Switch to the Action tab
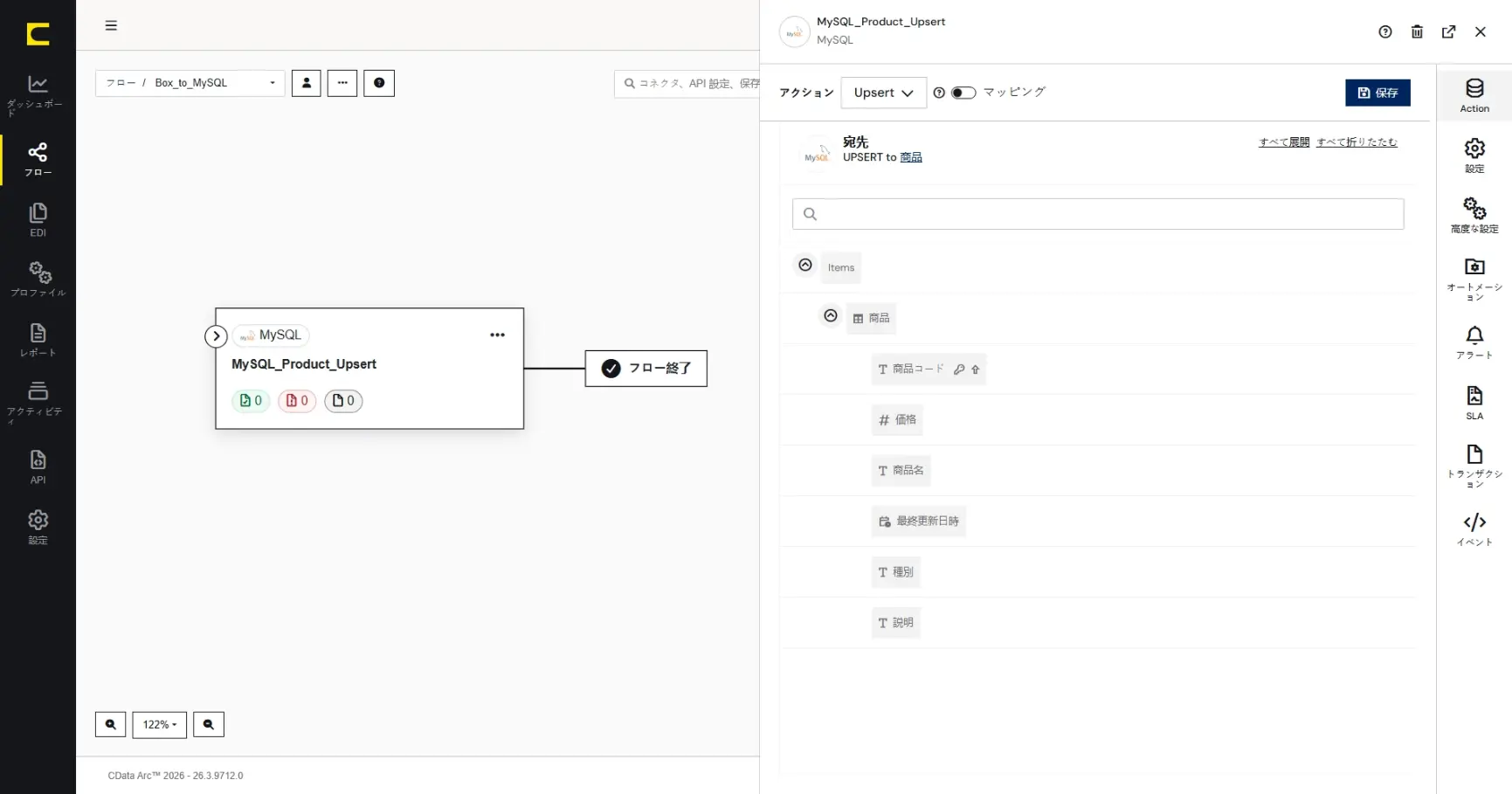1512x794 pixels. (x=1474, y=96)
